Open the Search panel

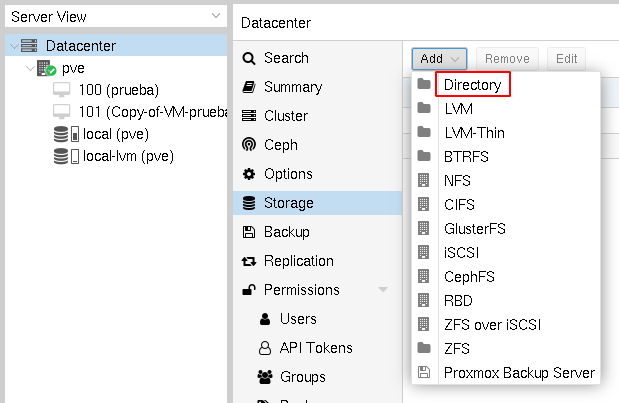pyautogui.click(x=317, y=58)
